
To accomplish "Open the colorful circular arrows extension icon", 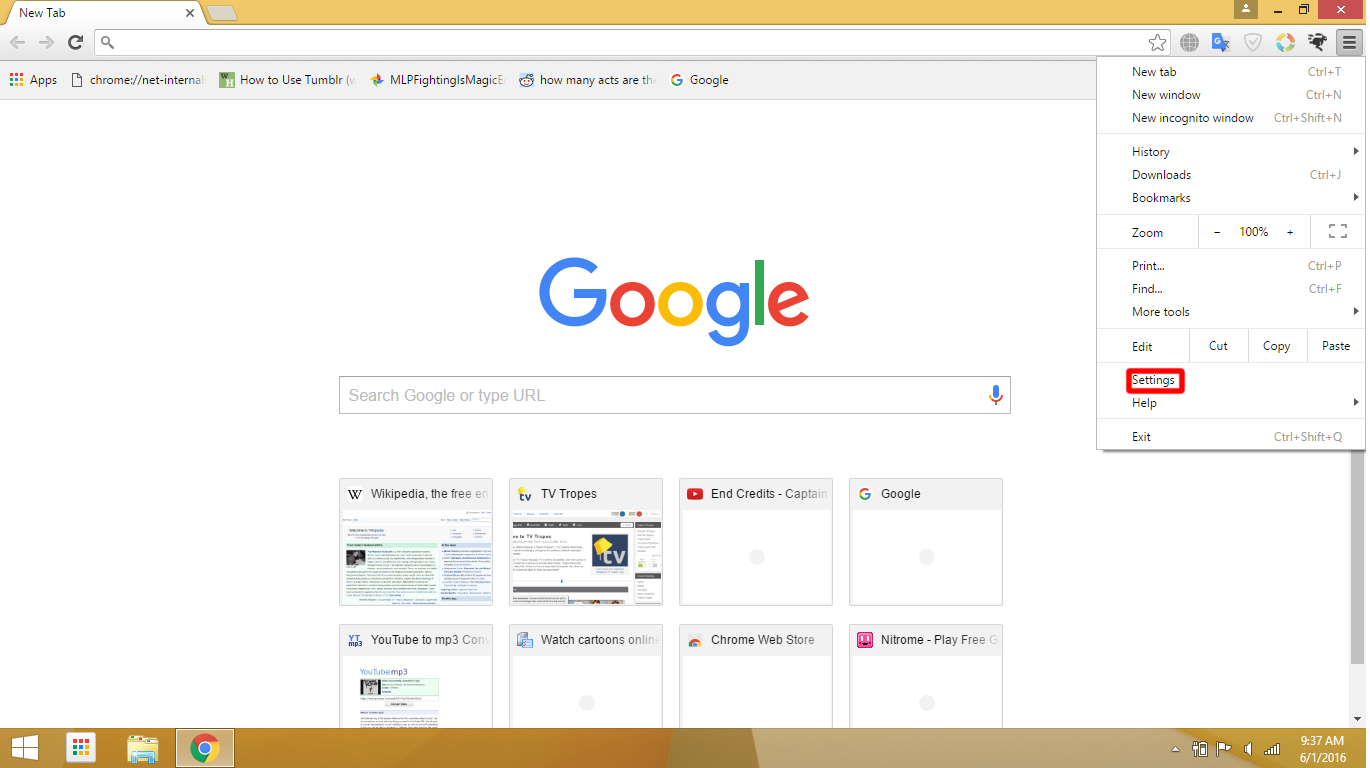I will coord(1285,42).
